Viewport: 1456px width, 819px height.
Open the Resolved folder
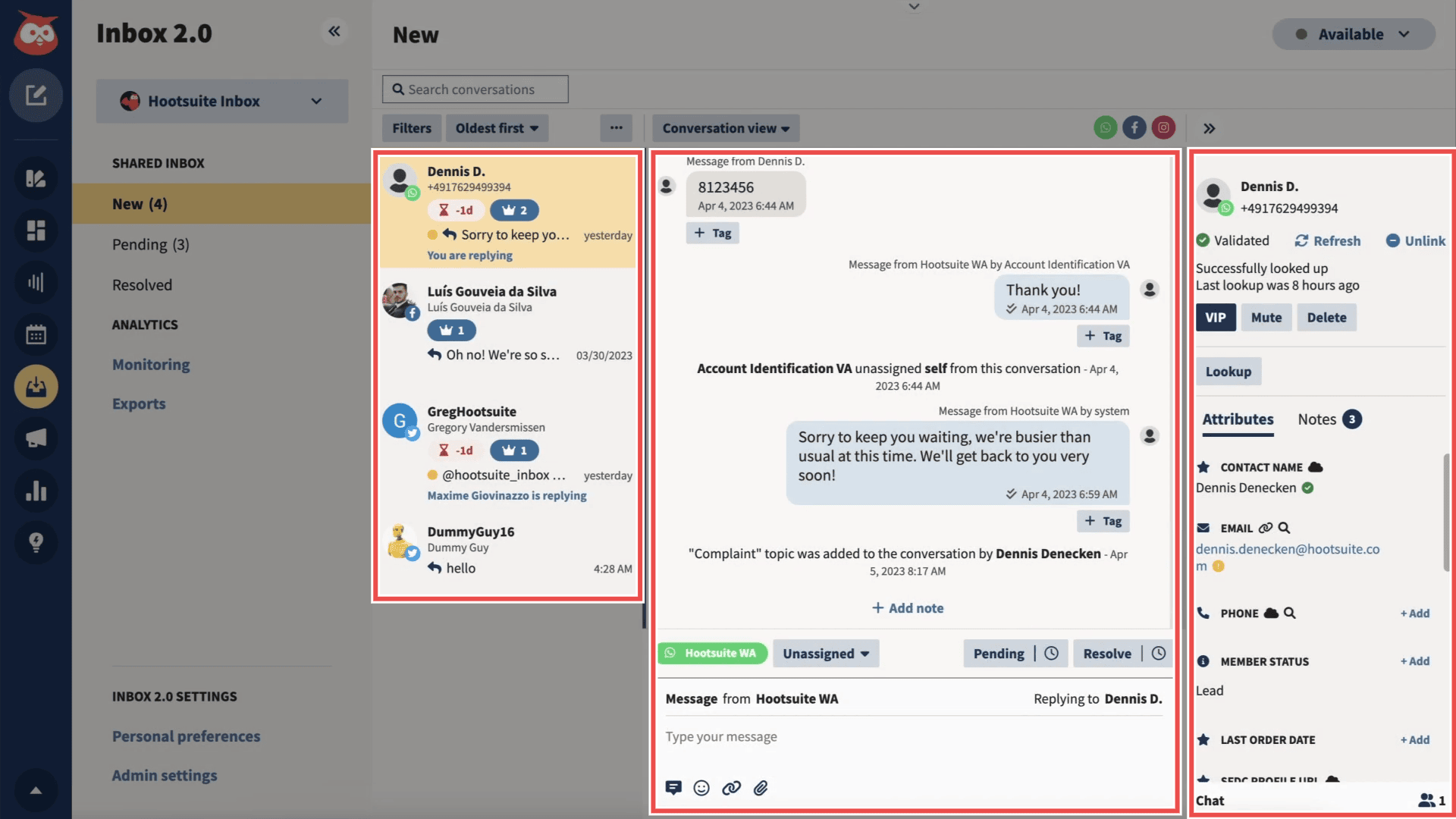coord(143,284)
